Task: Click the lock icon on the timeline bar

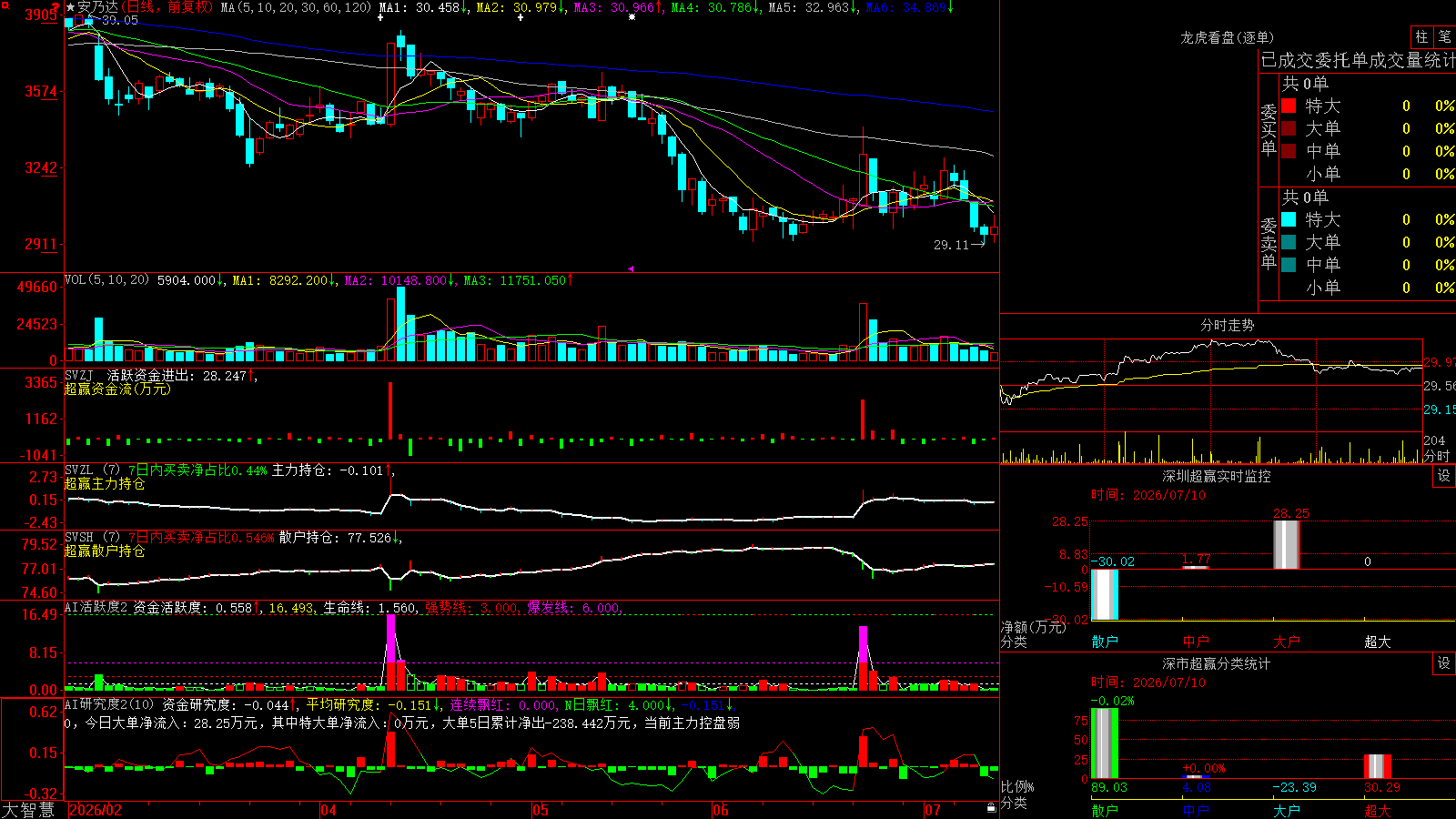Action: 992,808
